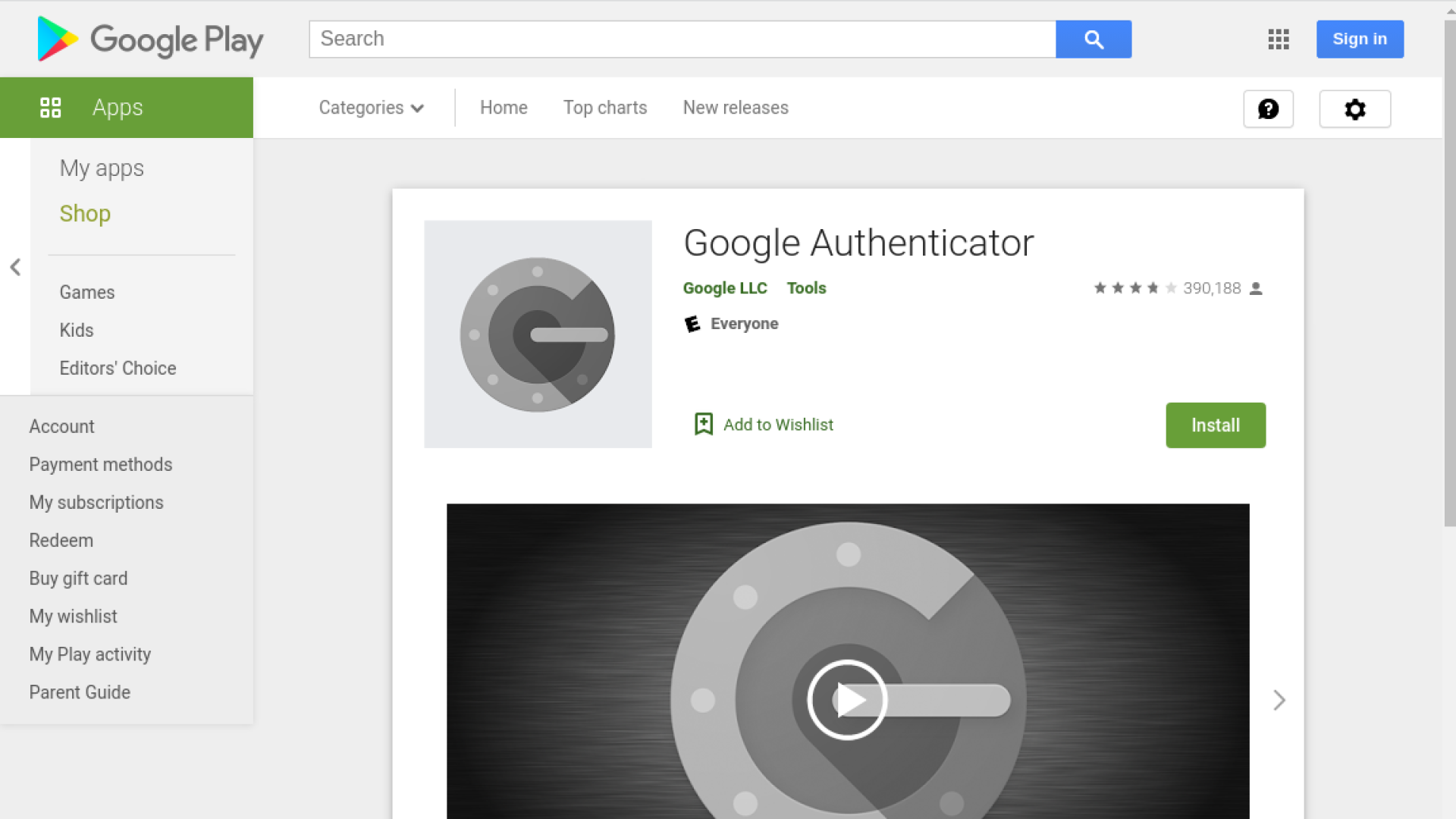Click the Install button
Screen dimensions: 1456x819
[1215, 425]
